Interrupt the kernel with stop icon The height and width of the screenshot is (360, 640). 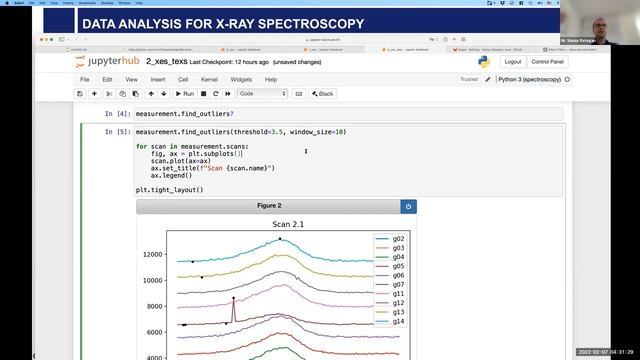pyautogui.click(x=203, y=94)
